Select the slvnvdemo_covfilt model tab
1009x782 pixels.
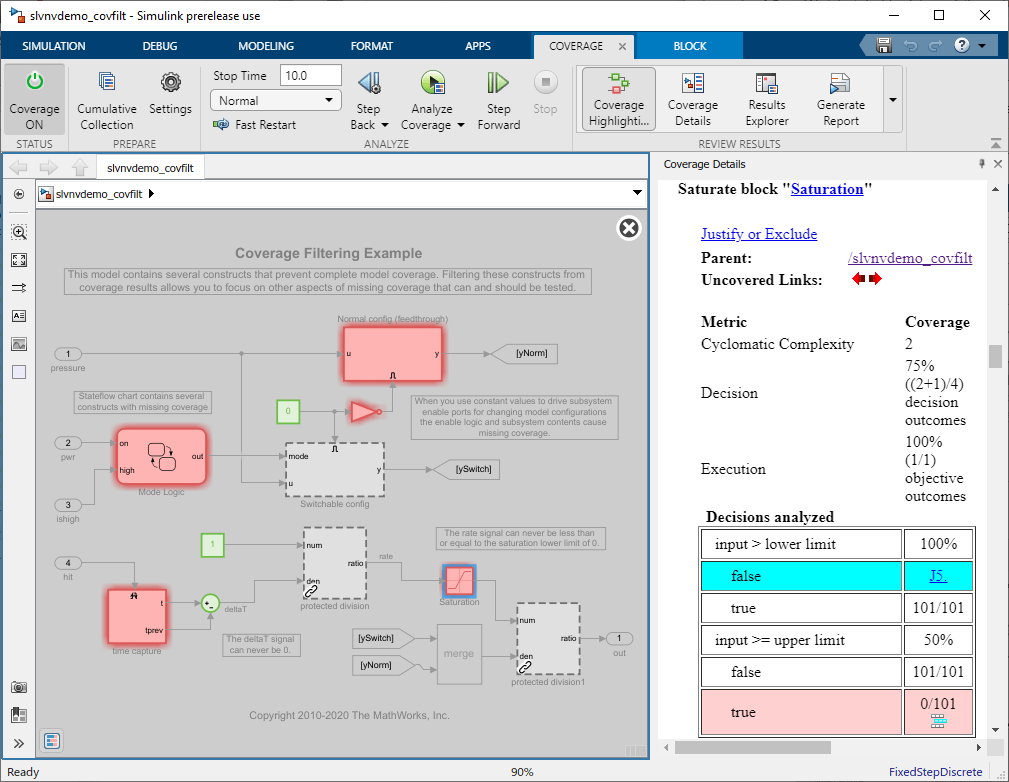[x=150, y=168]
